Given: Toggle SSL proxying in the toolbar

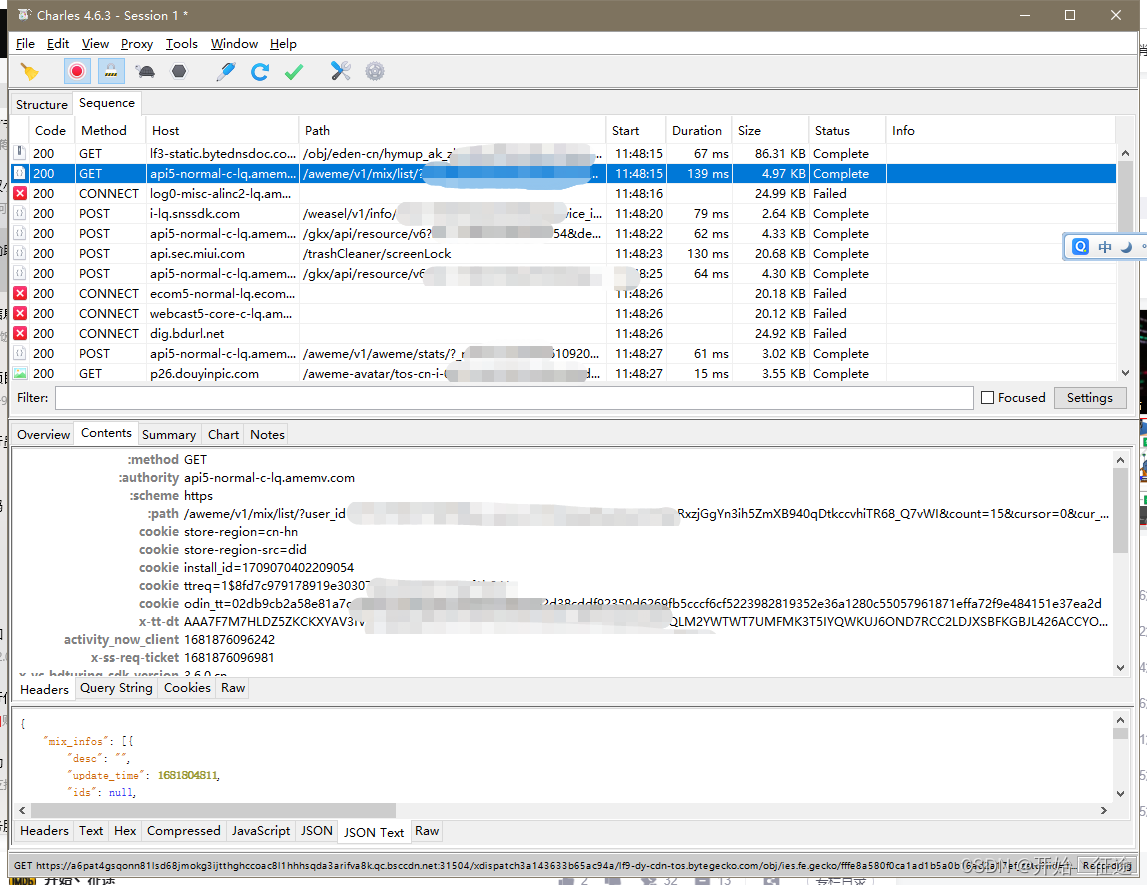Looking at the screenshot, I should click(x=110, y=71).
